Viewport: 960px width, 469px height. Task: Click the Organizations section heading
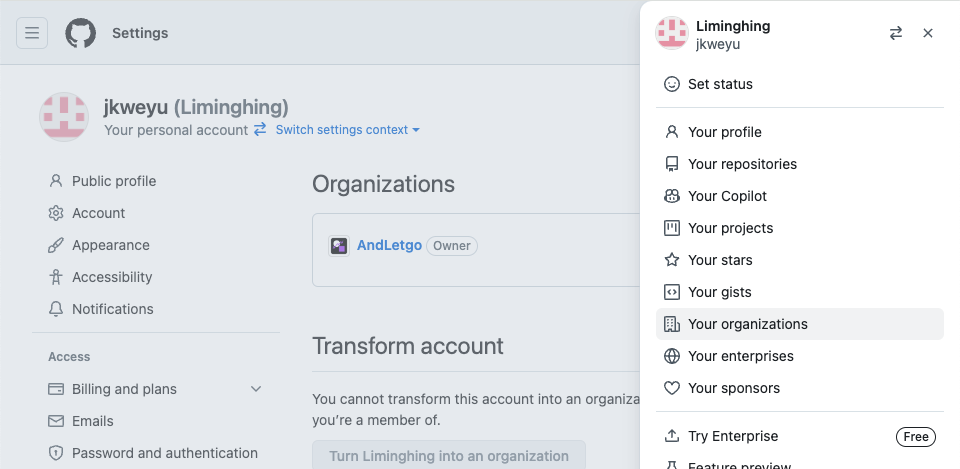pos(383,184)
